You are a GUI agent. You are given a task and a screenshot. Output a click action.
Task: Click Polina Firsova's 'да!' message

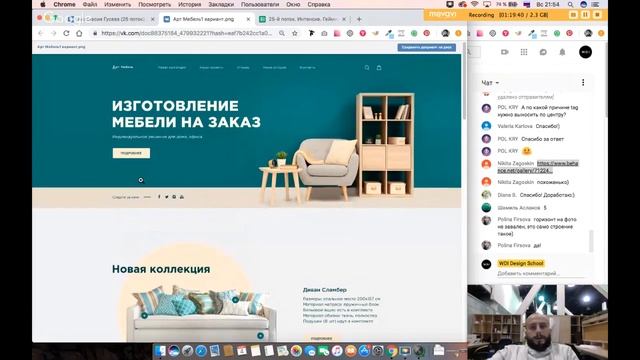[537, 245]
